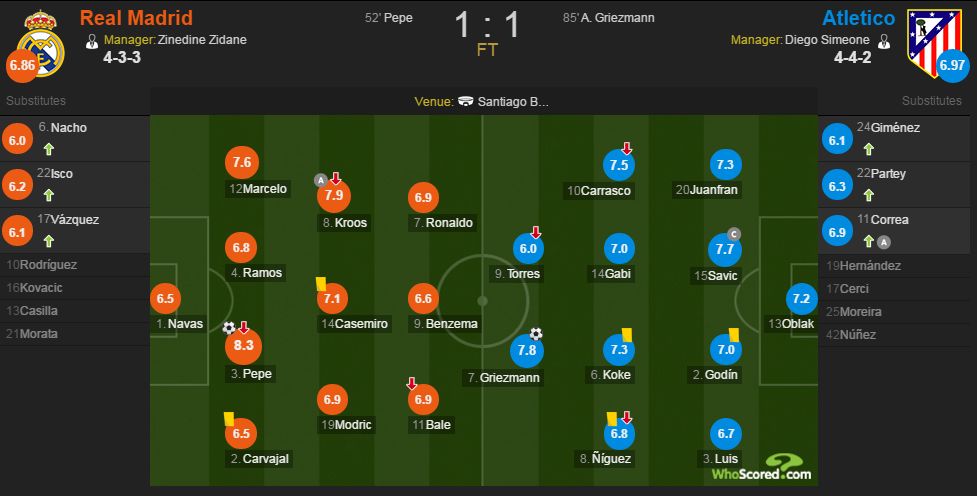Viewport: 977px width, 496px height.
Task: Click the Atletico club crest
Action: coord(934,42)
